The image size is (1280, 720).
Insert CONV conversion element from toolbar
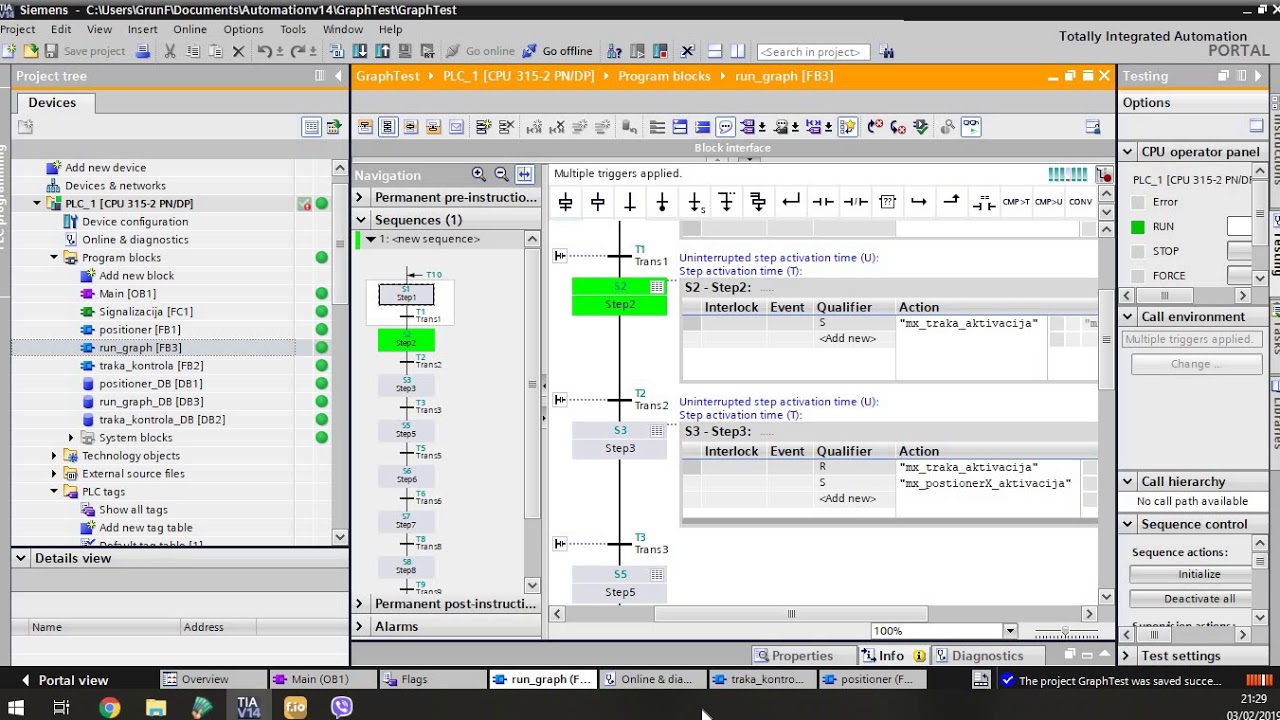point(1080,202)
